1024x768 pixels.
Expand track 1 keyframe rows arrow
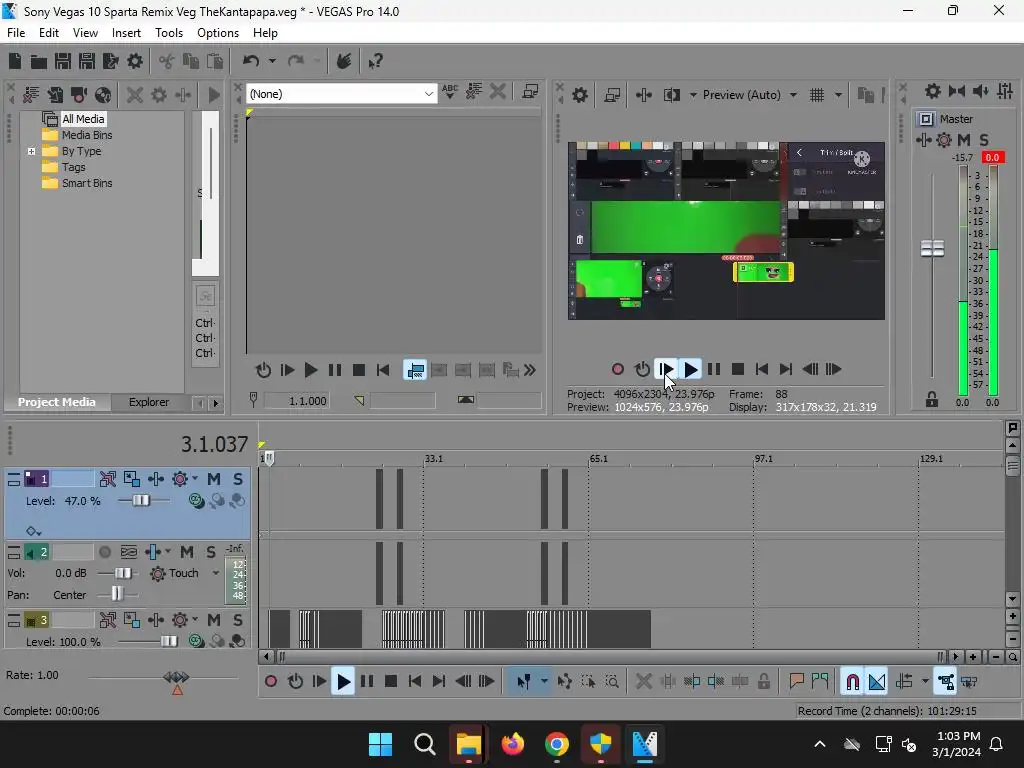34,532
